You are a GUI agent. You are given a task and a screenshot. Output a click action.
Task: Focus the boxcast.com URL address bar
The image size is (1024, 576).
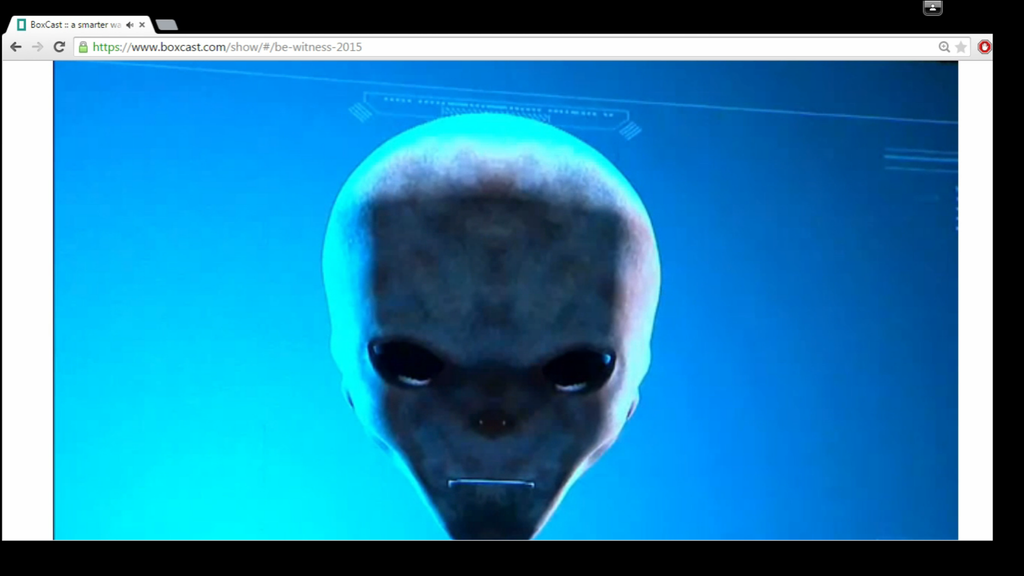pos(500,47)
